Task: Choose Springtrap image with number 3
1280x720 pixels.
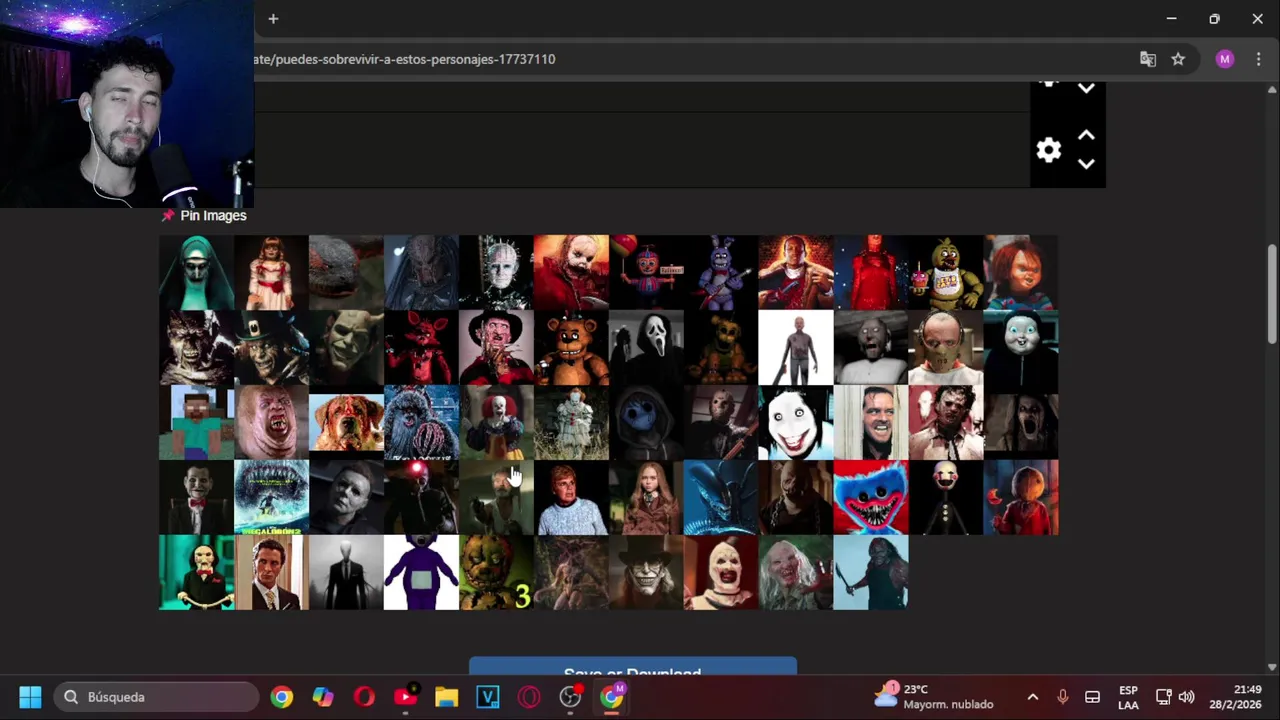Action: (x=496, y=572)
